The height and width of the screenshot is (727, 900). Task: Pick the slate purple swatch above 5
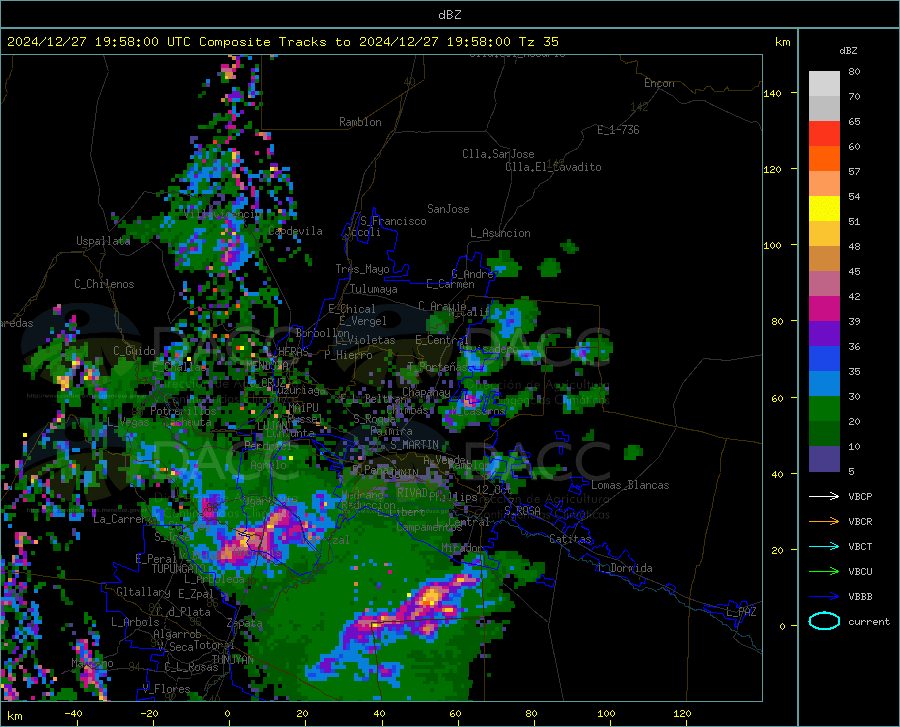click(824, 459)
